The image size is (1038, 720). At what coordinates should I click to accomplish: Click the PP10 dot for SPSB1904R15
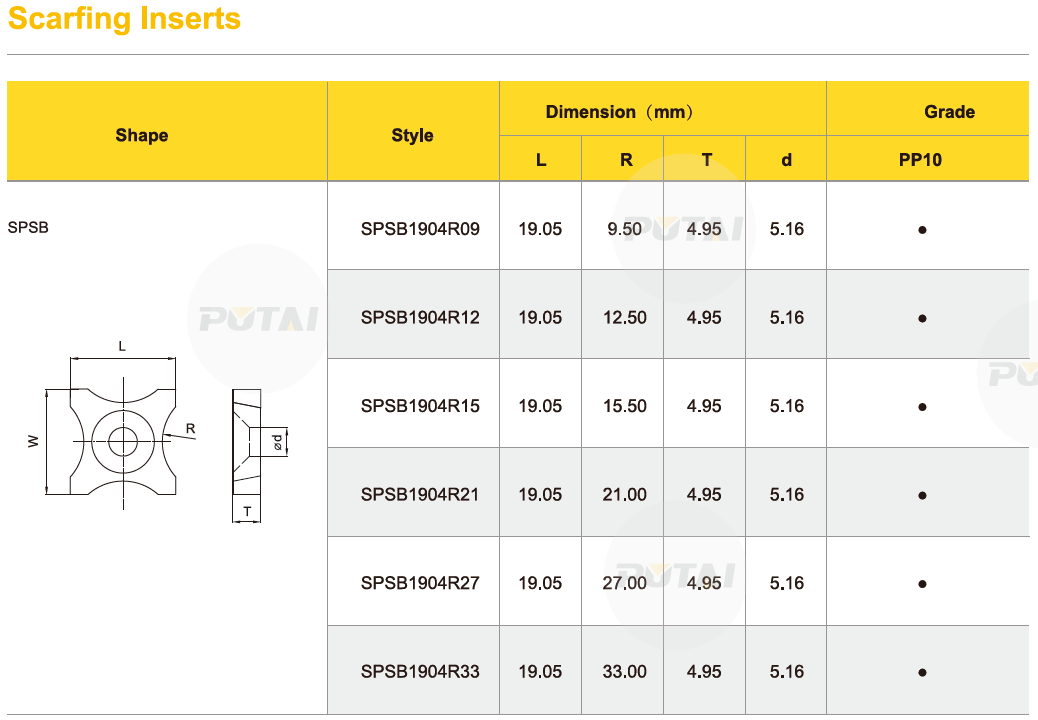pos(922,407)
